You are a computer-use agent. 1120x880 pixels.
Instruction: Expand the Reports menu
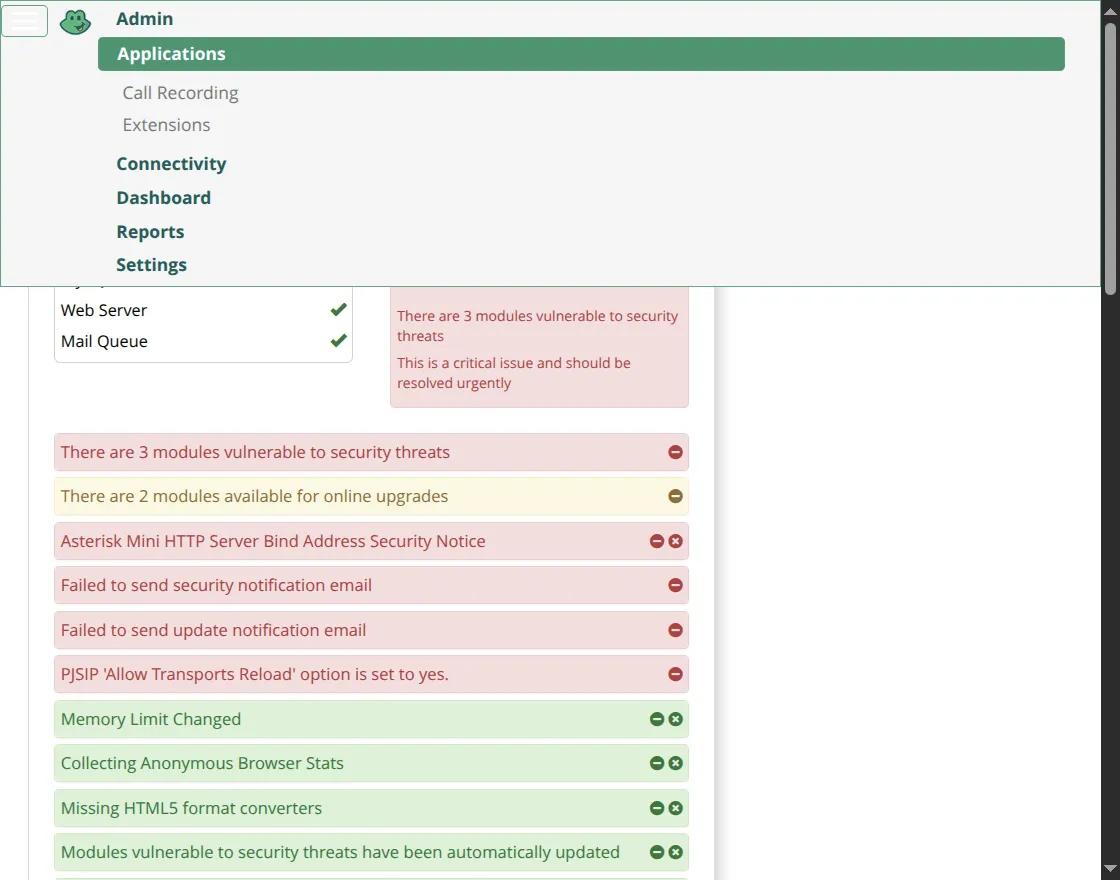tap(150, 231)
